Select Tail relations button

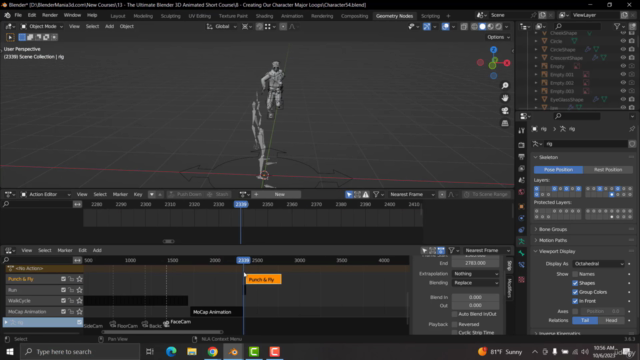pyautogui.click(x=585, y=320)
